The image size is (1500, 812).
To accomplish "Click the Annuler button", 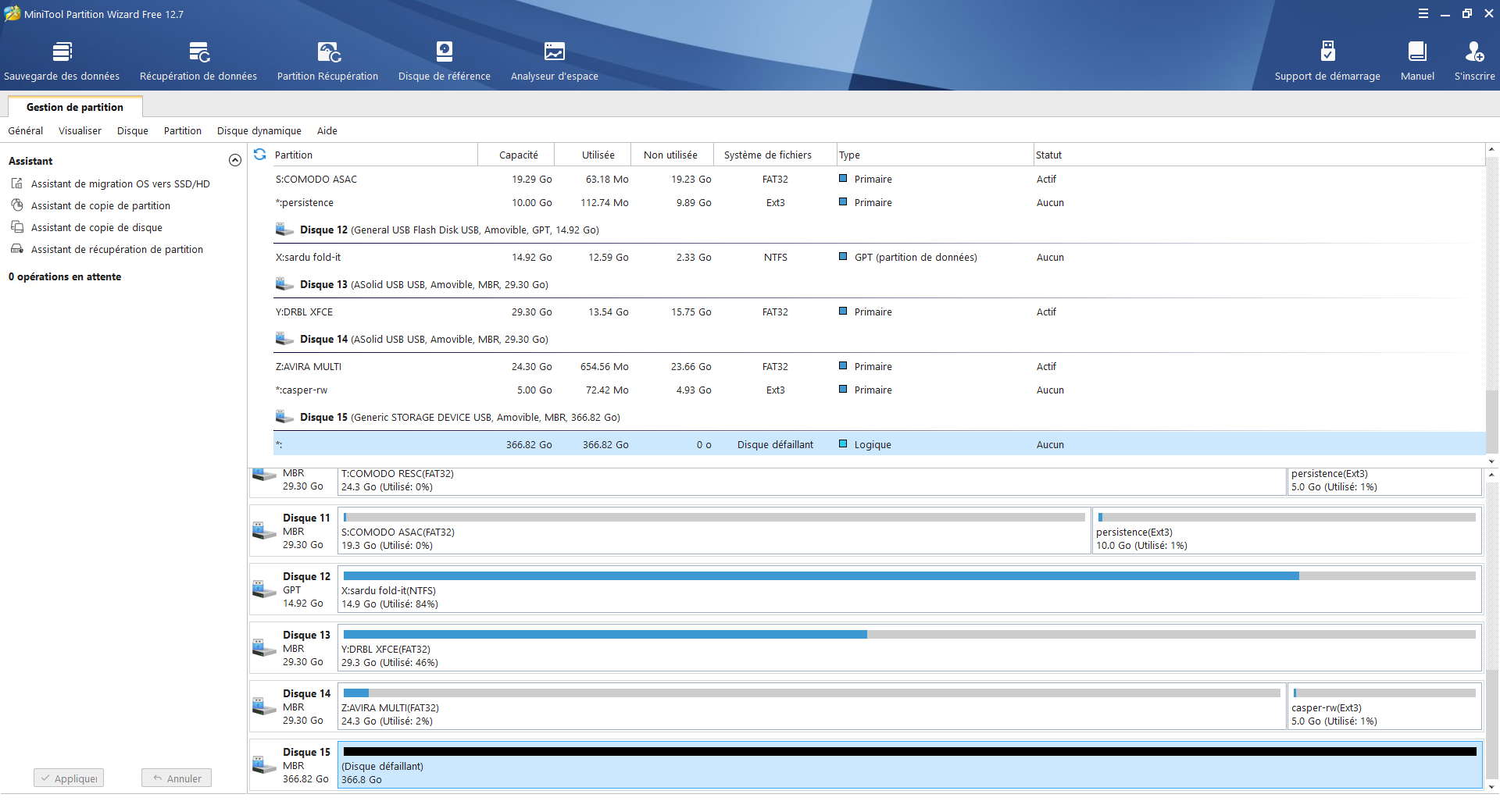I will tap(177, 778).
